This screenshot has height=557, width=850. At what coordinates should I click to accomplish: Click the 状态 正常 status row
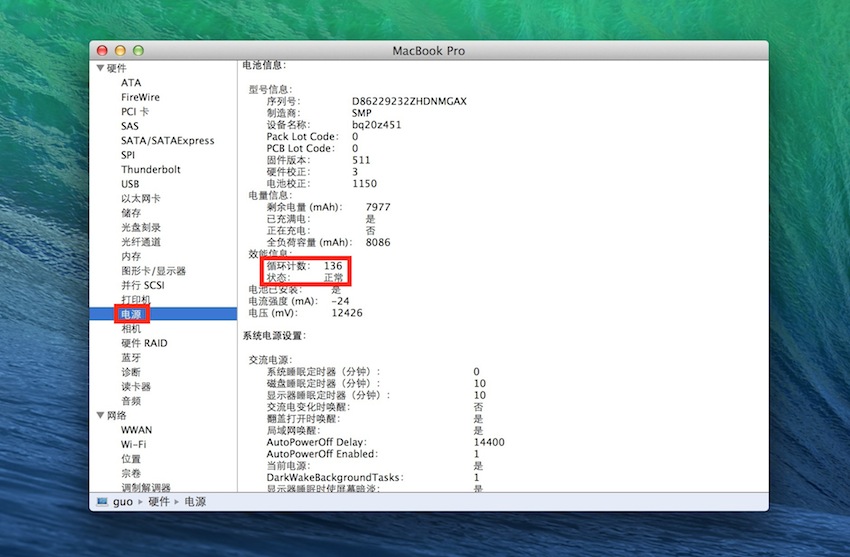305,278
